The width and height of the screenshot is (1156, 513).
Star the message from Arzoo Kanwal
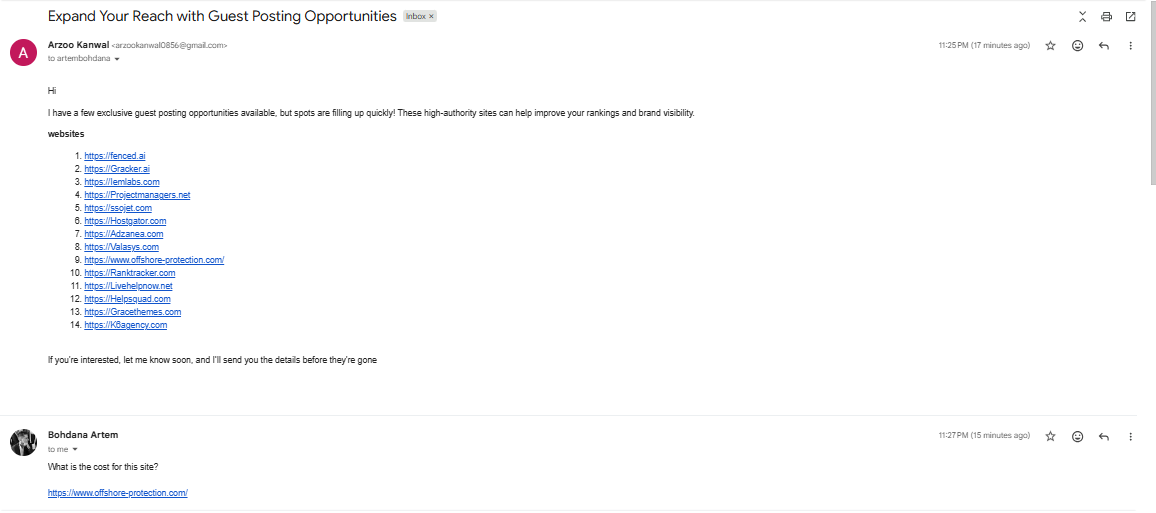tap(1050, 46)
